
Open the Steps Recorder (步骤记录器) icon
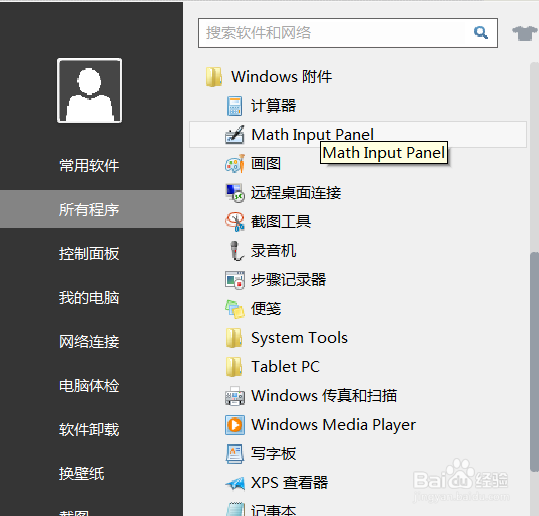point(235,280)
